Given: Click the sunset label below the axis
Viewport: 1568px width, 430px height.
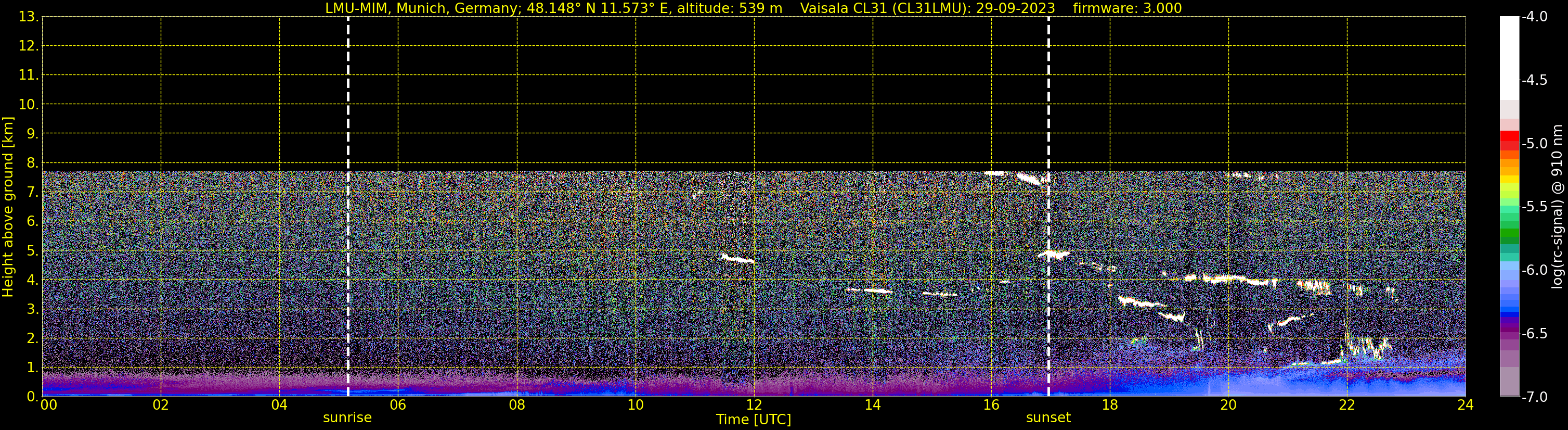Looking at the screenshot, I should (1048, 417).
